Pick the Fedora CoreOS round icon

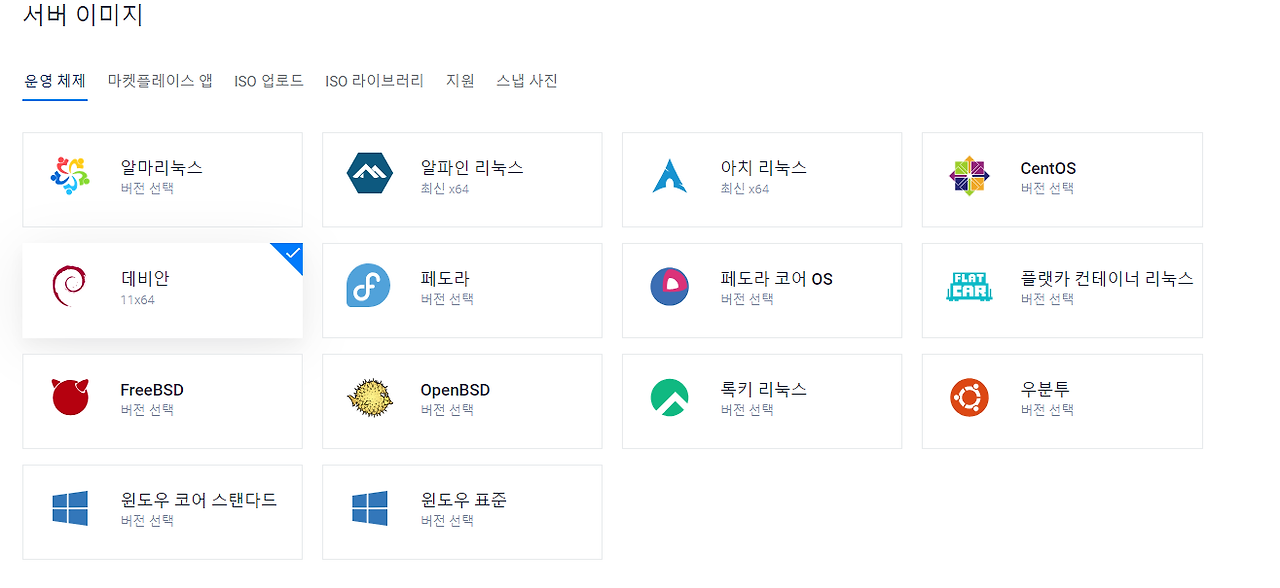[669, 287]
